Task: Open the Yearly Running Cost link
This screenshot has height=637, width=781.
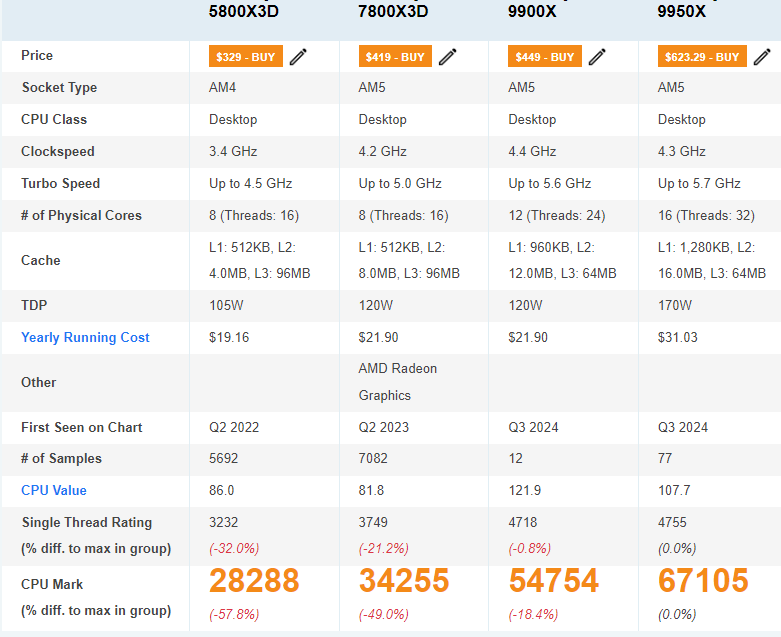Action: click(85, 337)
